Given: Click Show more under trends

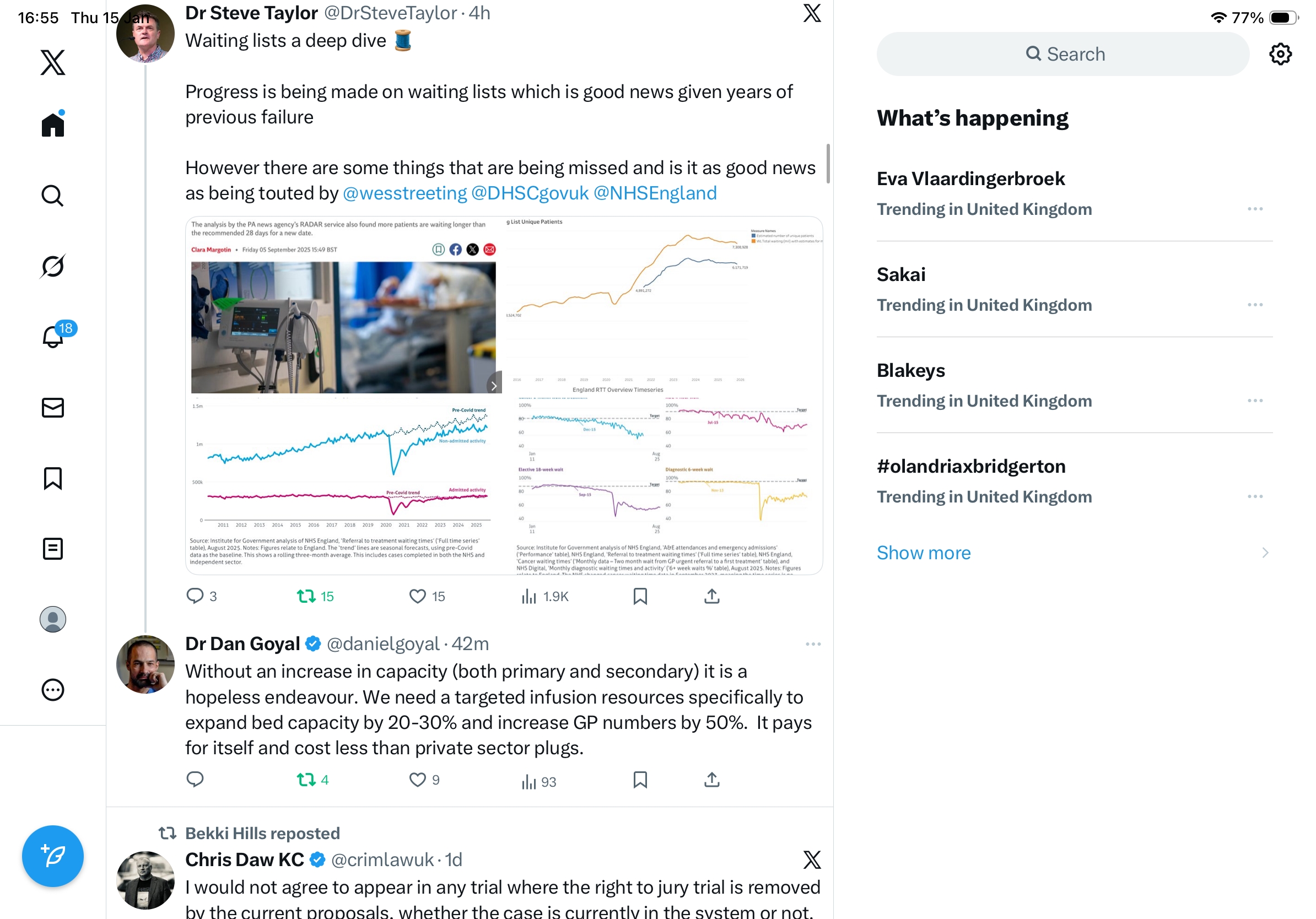Looking at the screenshot, I should [x=924, y=553].
